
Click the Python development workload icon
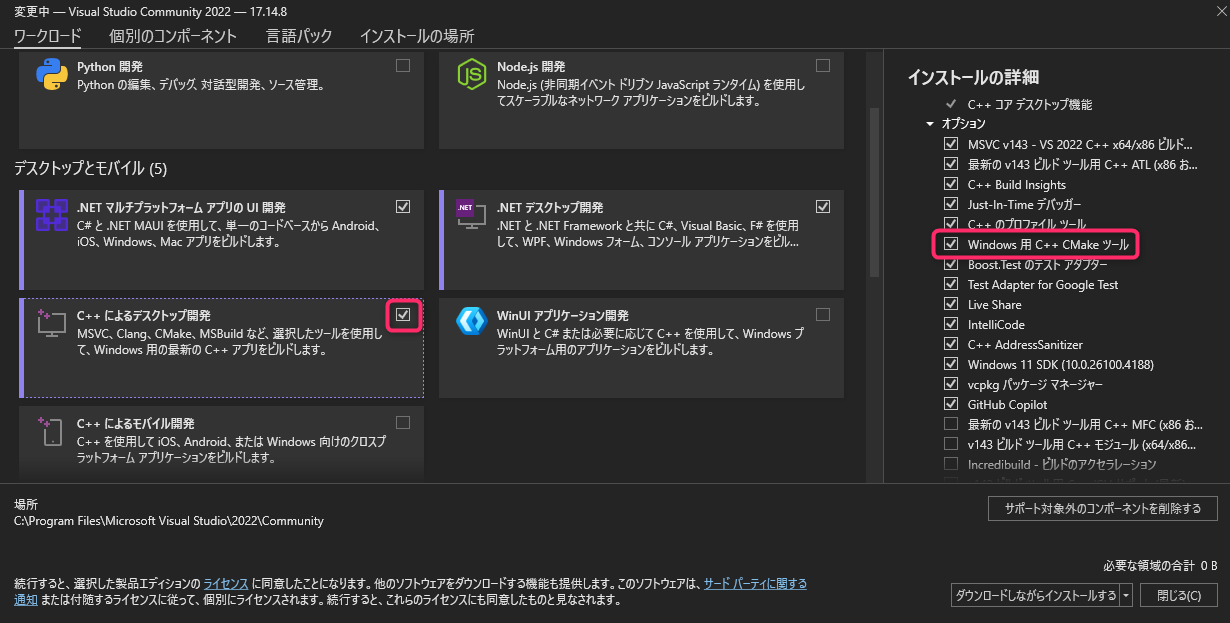click(51, 75)
